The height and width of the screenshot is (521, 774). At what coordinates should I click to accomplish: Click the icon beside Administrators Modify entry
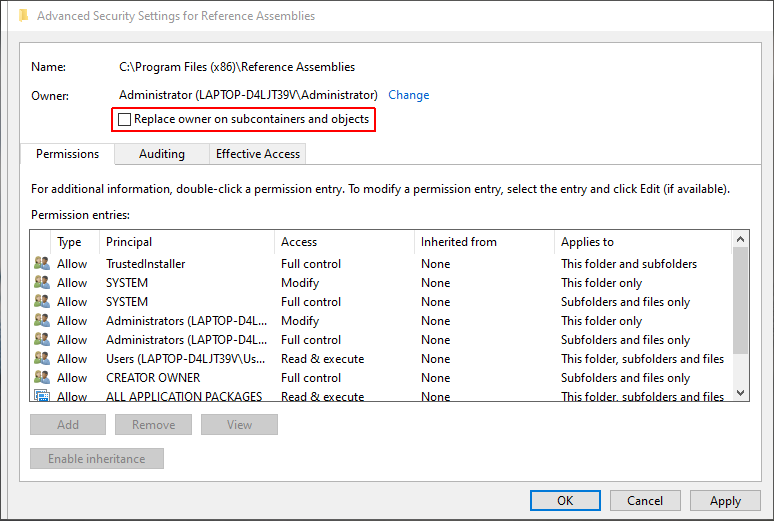tap(41, 321)
